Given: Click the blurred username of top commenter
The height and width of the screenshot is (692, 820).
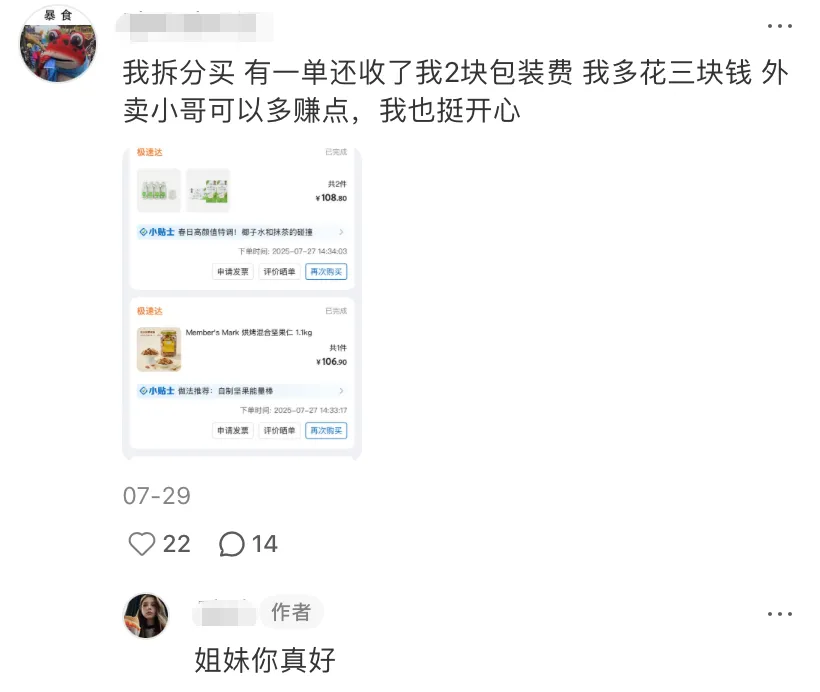Looking at the screenshot, I should pos(195,26).
